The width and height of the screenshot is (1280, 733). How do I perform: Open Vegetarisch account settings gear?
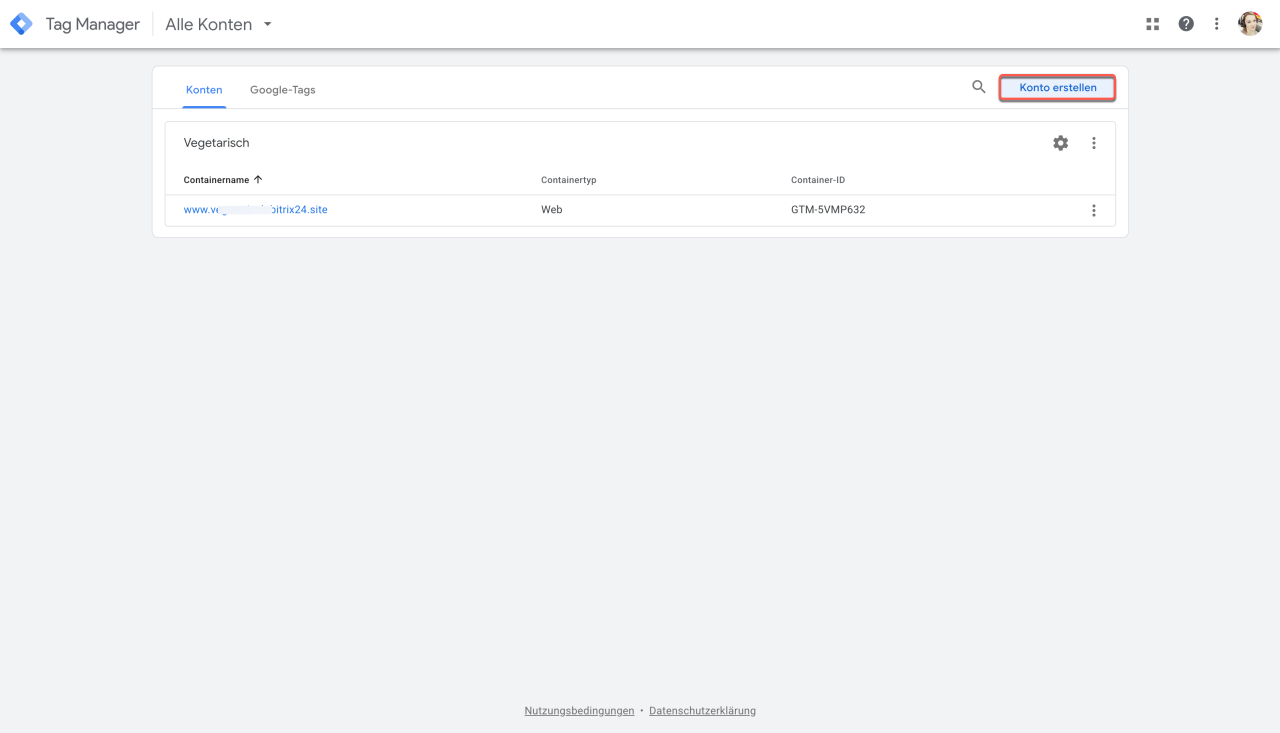pyautogui.click(x=1061, y=143)
